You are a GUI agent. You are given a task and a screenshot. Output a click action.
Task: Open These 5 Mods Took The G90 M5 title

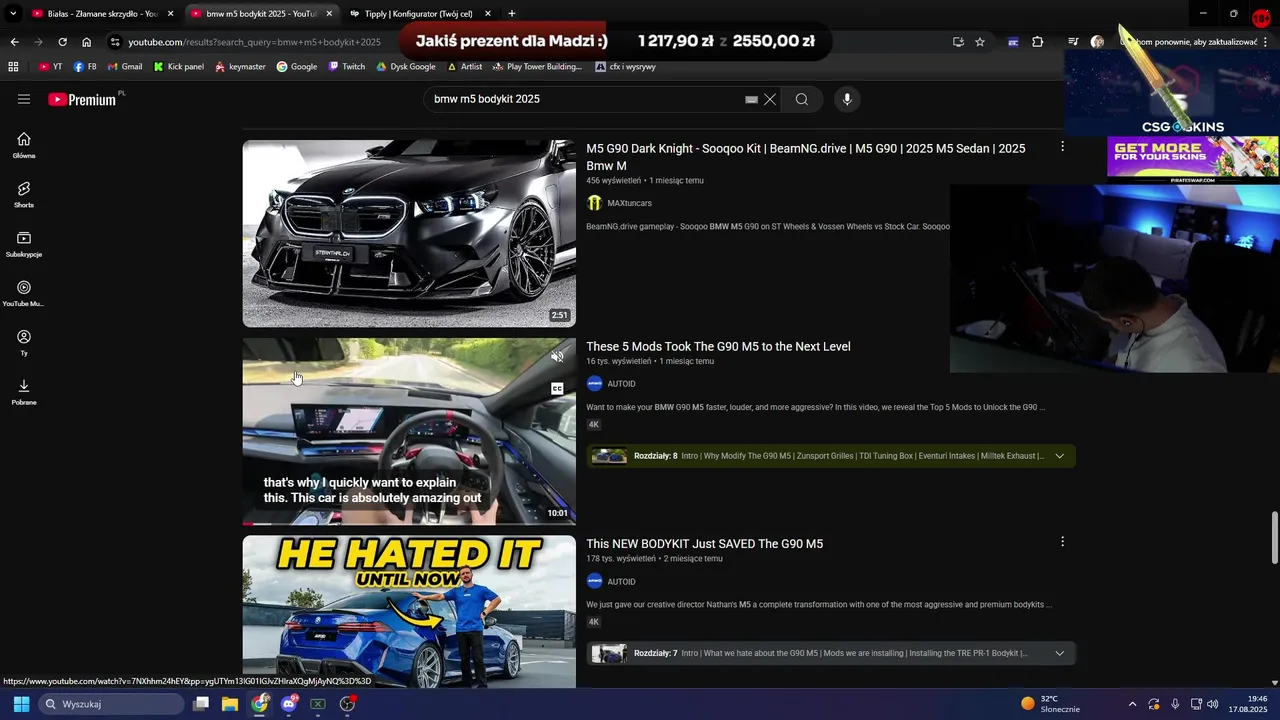[x=718, y=346]
